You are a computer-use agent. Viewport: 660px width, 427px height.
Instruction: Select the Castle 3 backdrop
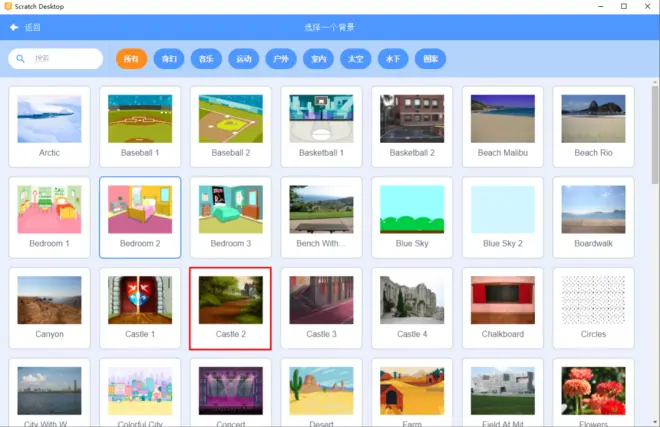coord(322,308)
